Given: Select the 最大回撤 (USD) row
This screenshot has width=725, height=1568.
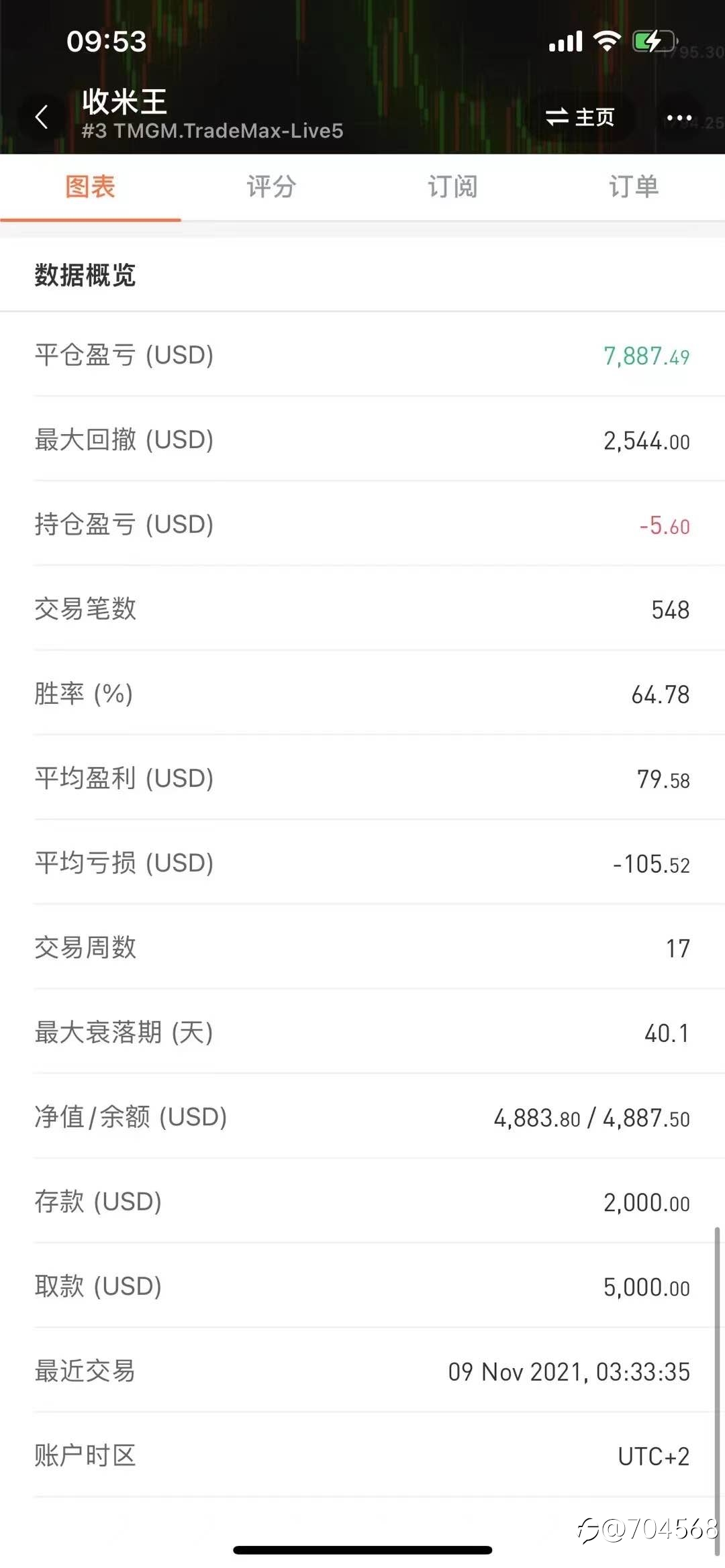Looking at the screenshot, I should click(x=362, y=439).
